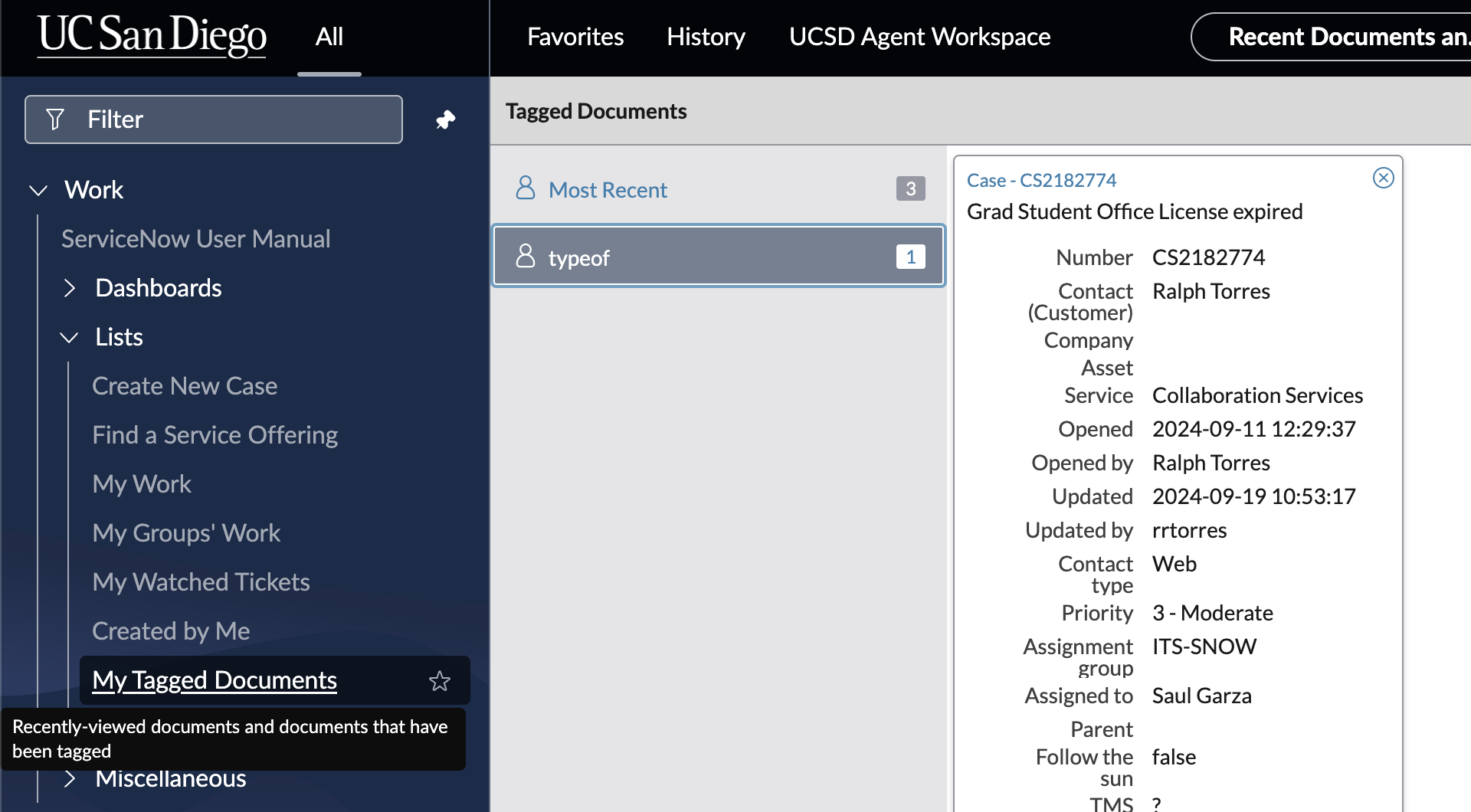Open the History menu
1471x812 pixels.
click(x=706, y=37)
